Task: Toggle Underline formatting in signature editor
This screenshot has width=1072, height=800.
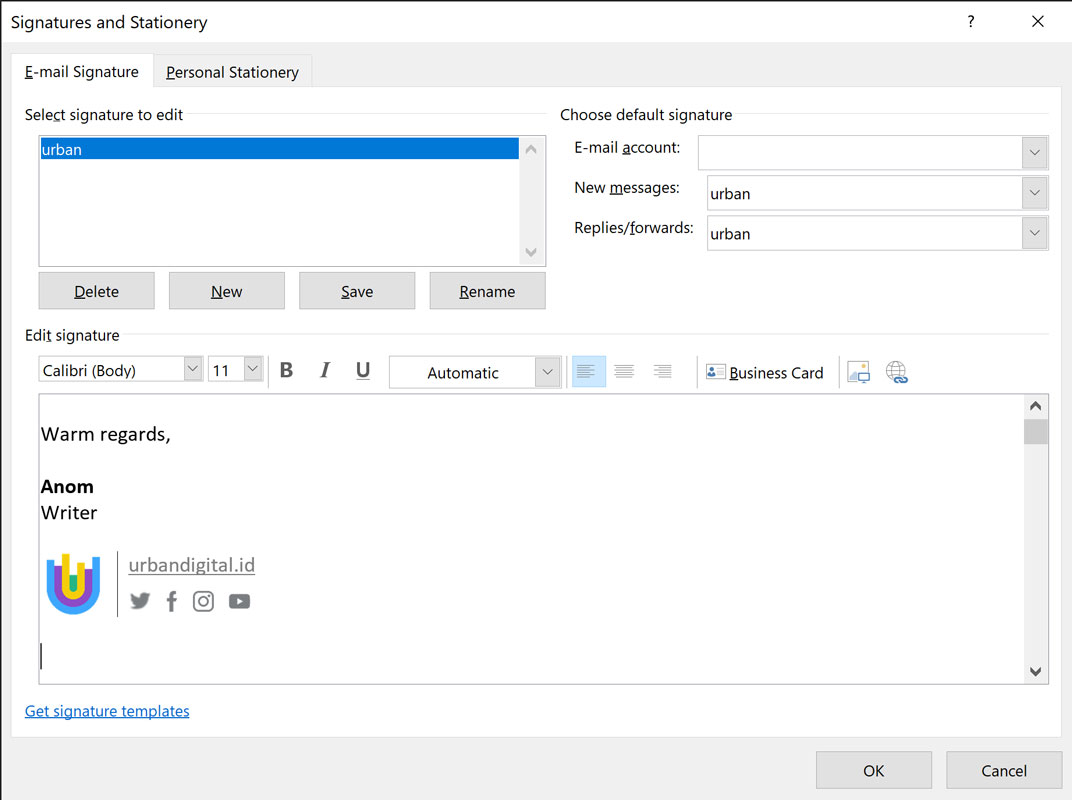Action: tap(363, 371)
